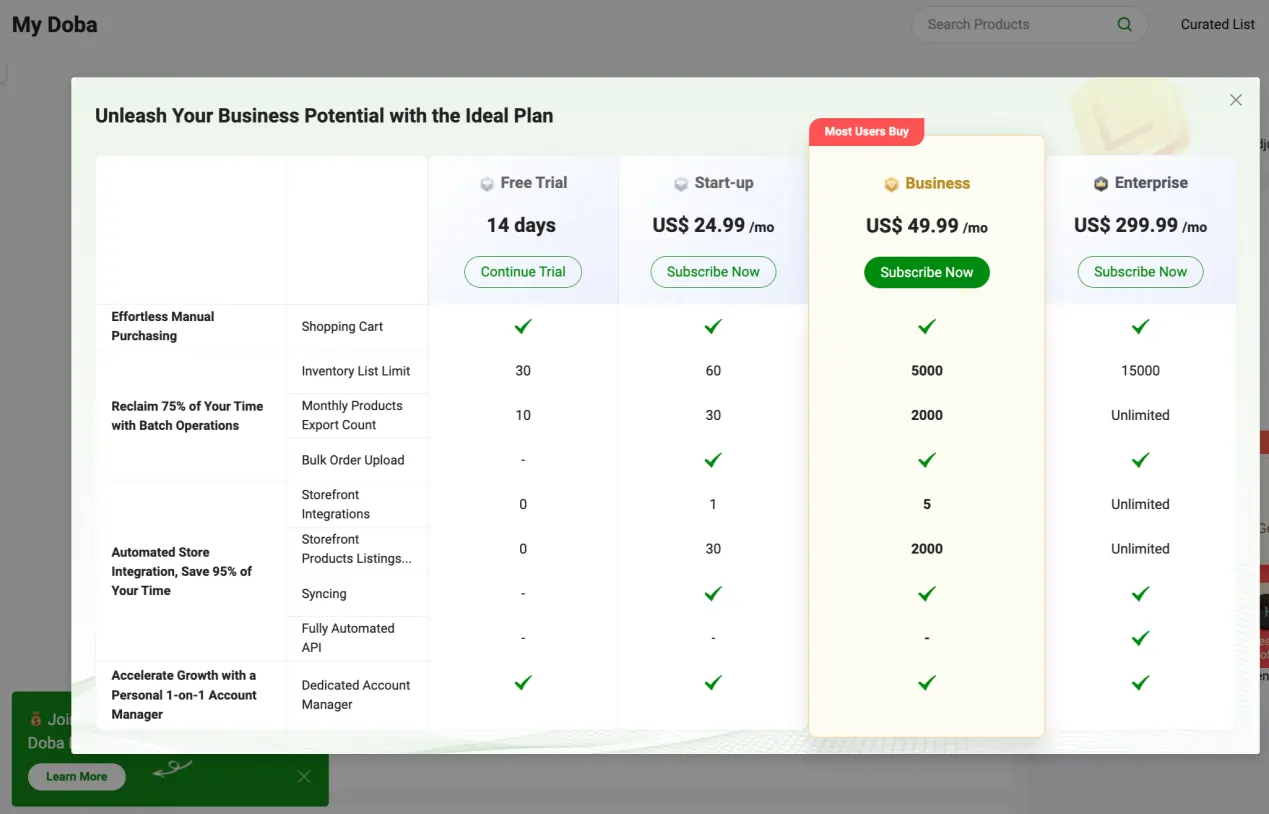Click the Business plan icon

(891, 184)
